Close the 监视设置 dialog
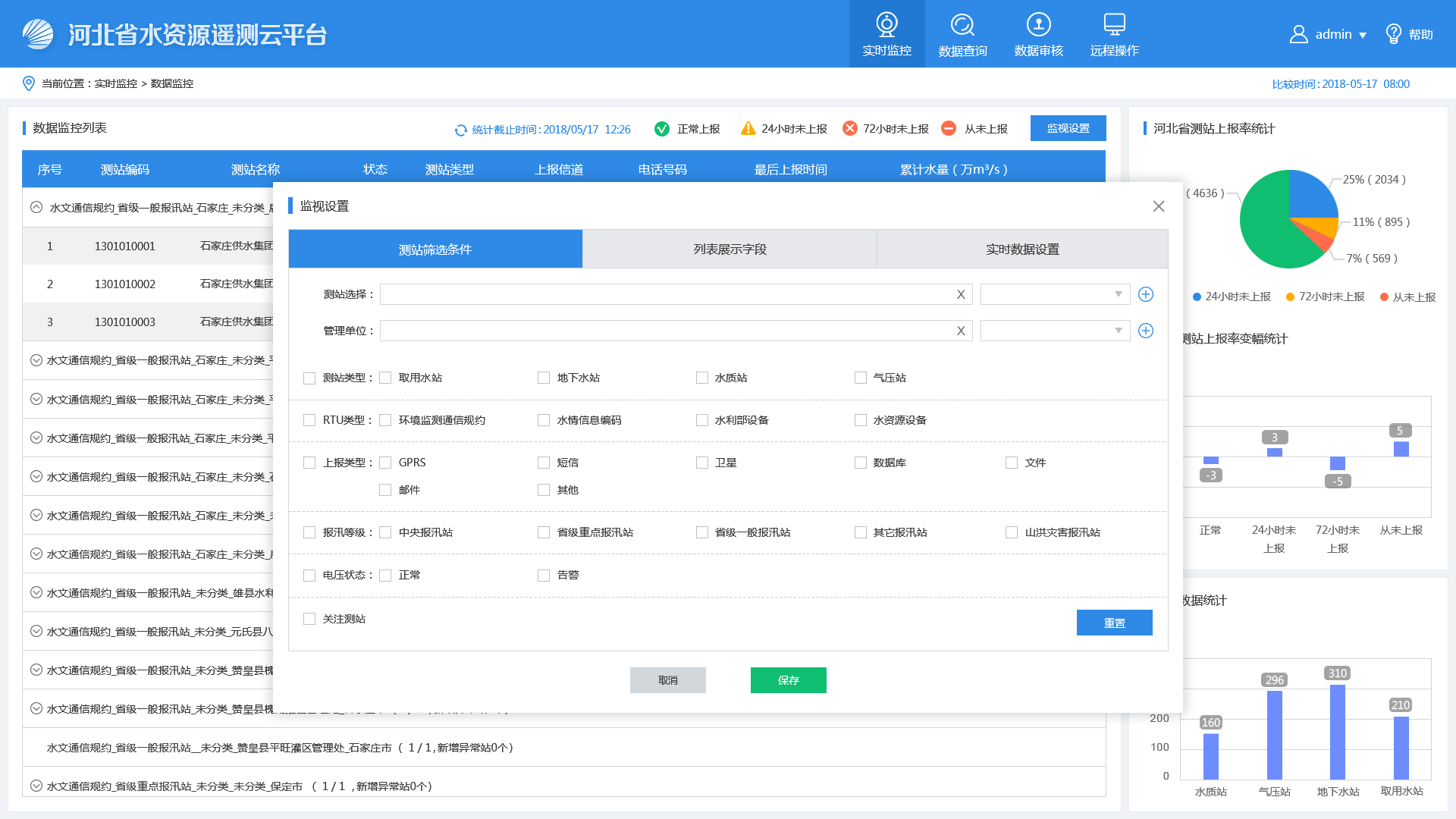The height and width of the screenshot is (819, 1456). click(x=1159, y=206)
